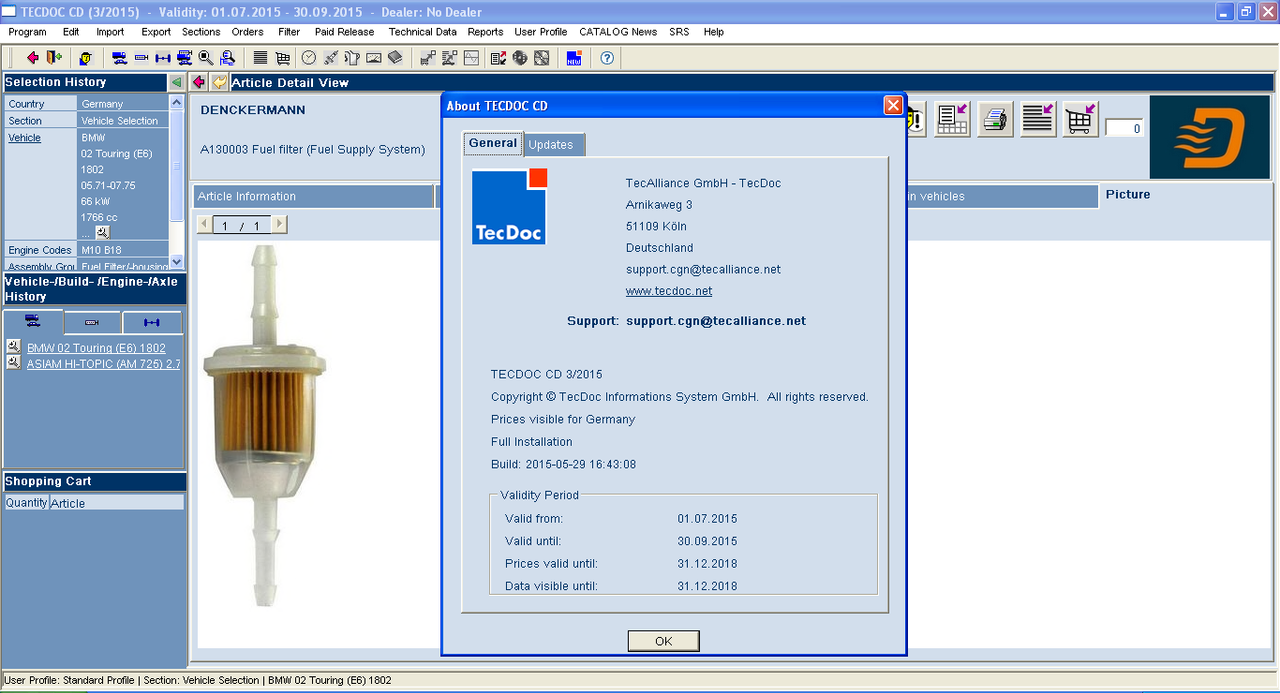1280x693 pixels.
Task: Open the User Profile menu
Action: pyautogui.click(x=541, y=32)
